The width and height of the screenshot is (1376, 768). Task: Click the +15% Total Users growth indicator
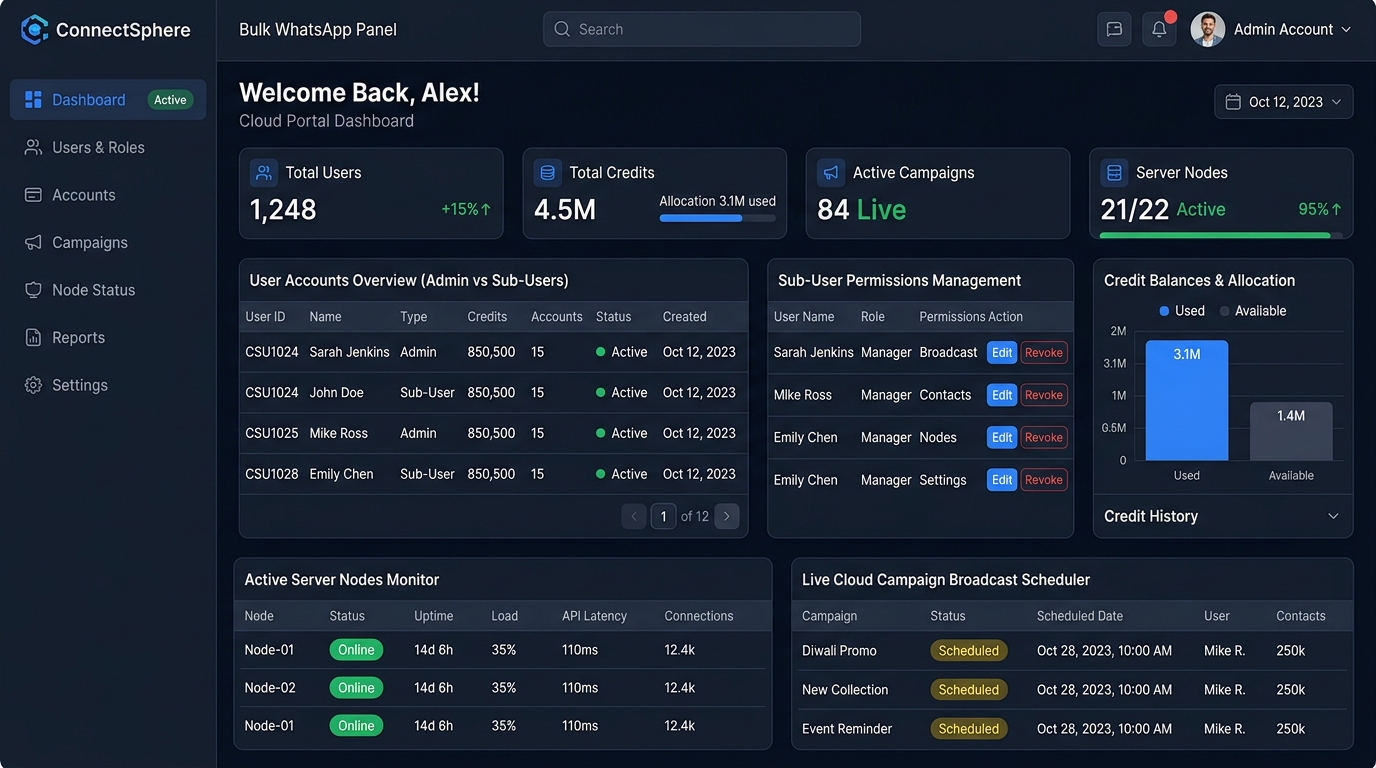coord(466,210)
